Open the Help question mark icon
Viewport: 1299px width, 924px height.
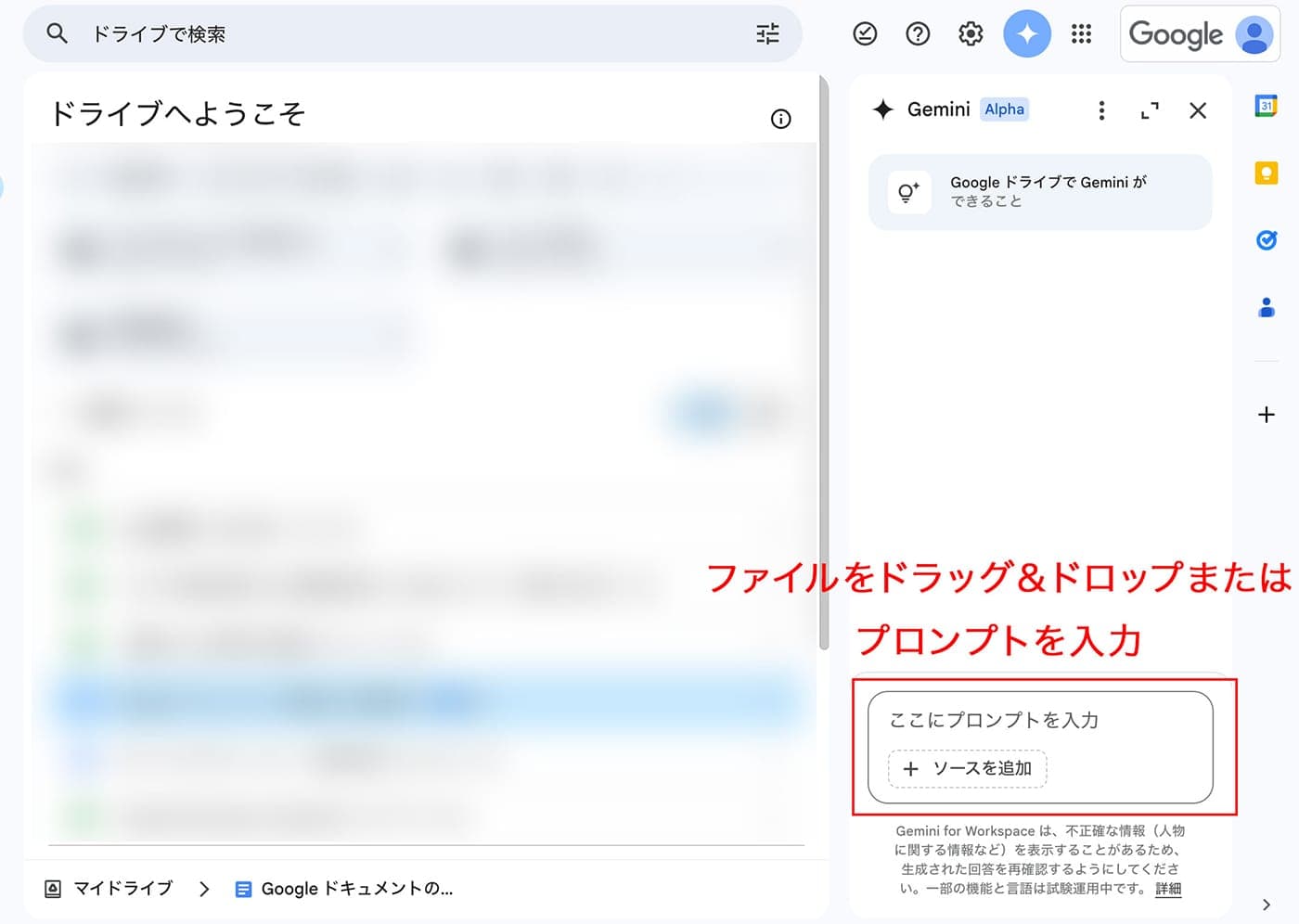(x=918, y=34)
